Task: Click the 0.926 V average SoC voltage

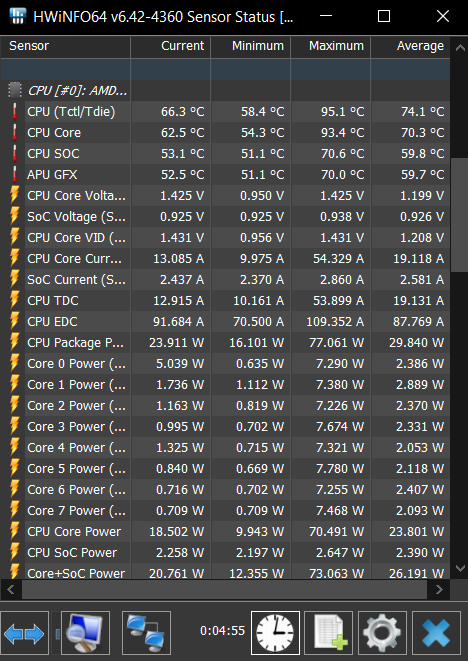Action: [422, 216]
